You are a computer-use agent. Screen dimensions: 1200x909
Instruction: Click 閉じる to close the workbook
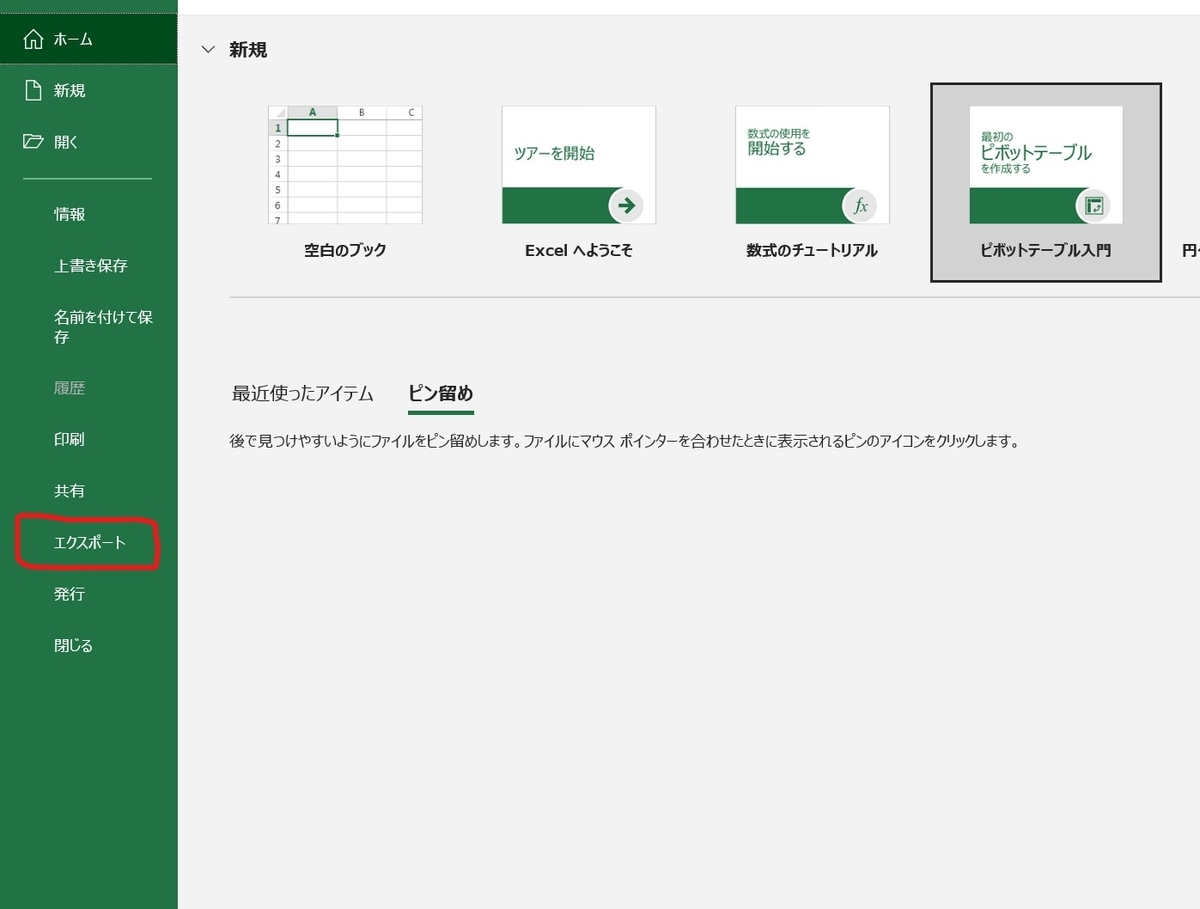[72, 644]
